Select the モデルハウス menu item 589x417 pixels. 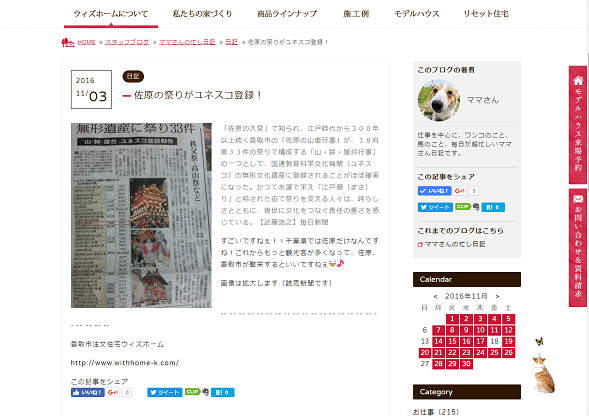point(417,14)
